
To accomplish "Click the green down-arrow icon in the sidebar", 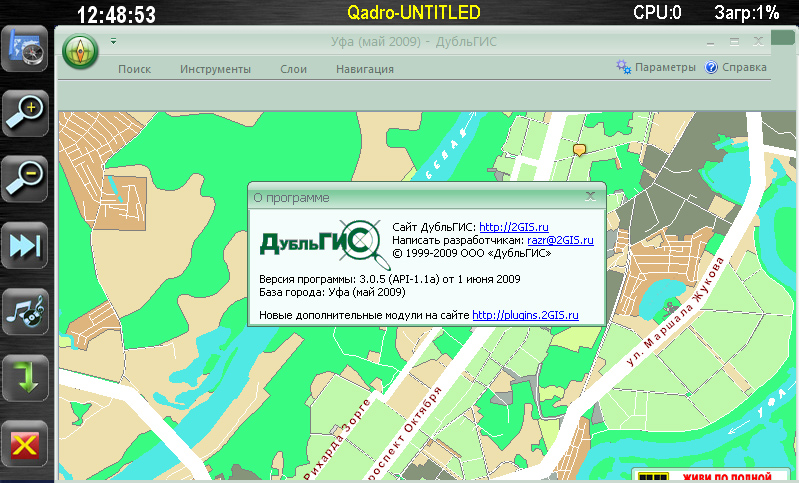I will click(x=24, y=377).
